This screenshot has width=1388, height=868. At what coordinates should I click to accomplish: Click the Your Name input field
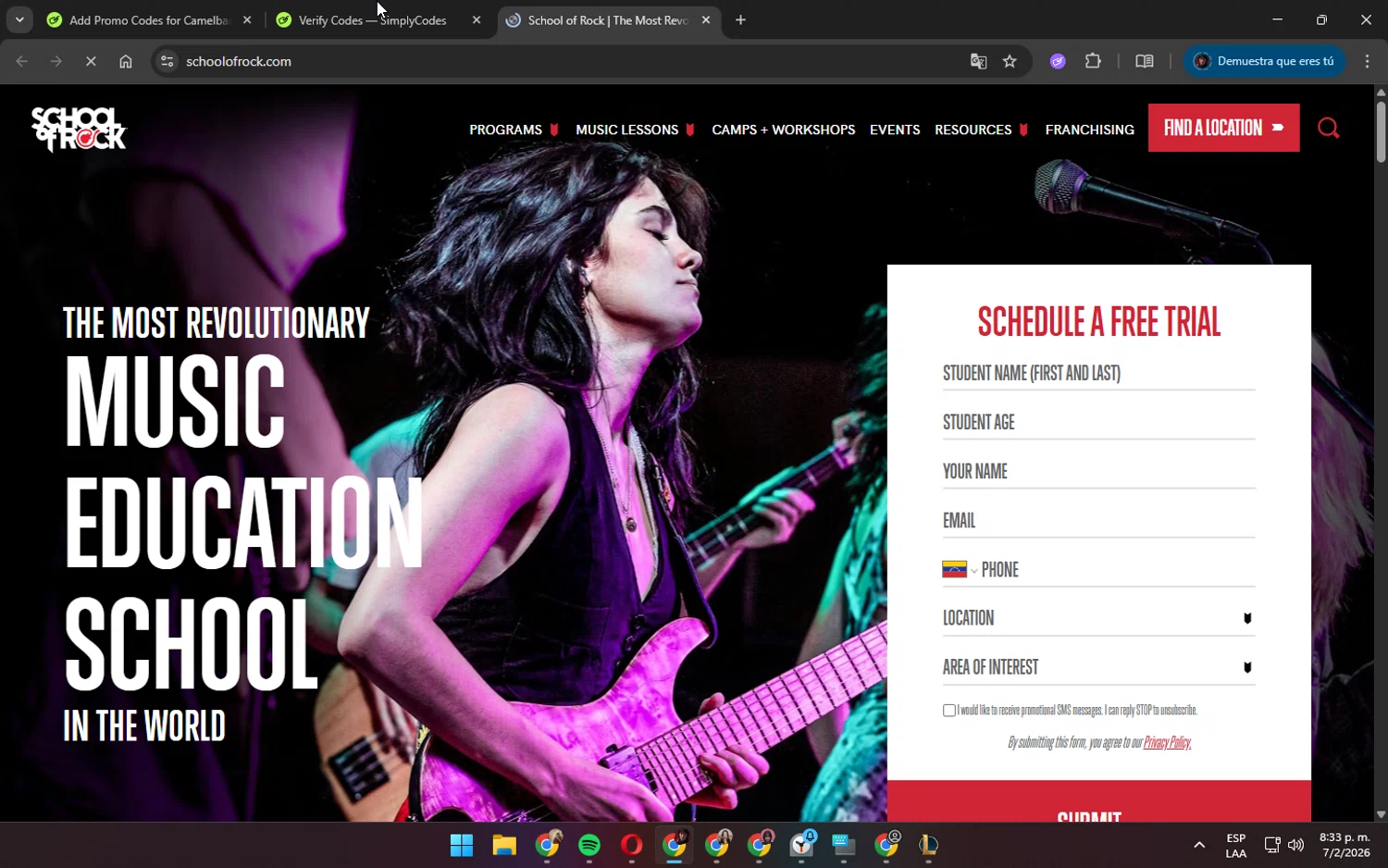(1098, 471)
